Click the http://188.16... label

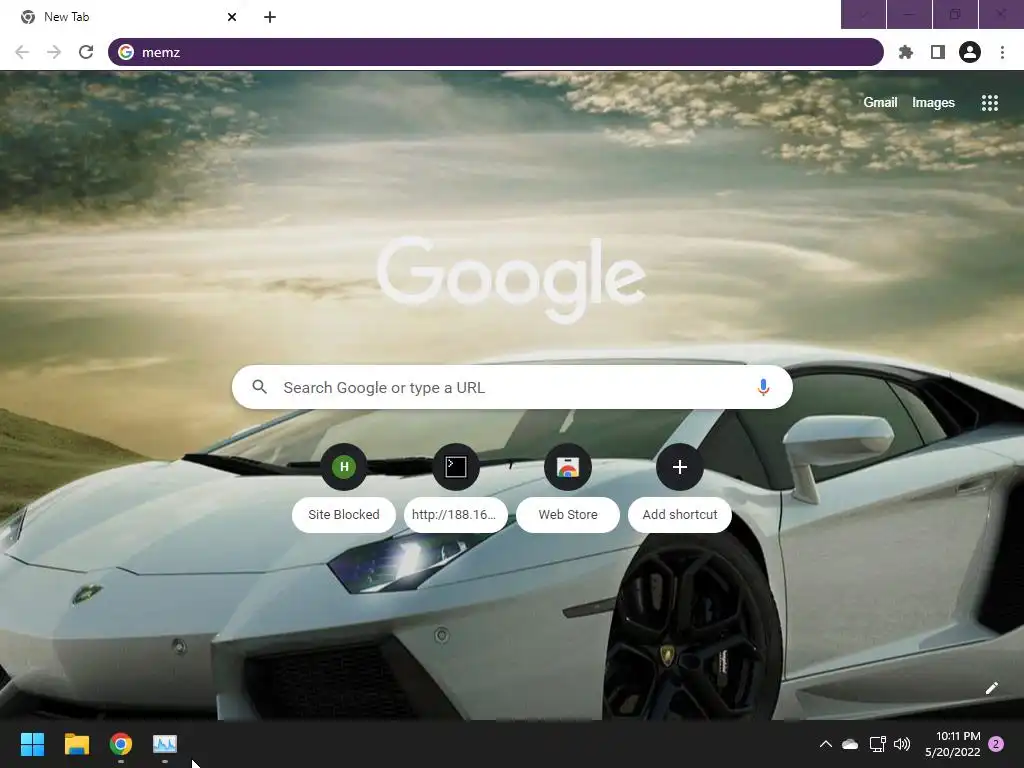click(x=454, y=515)
